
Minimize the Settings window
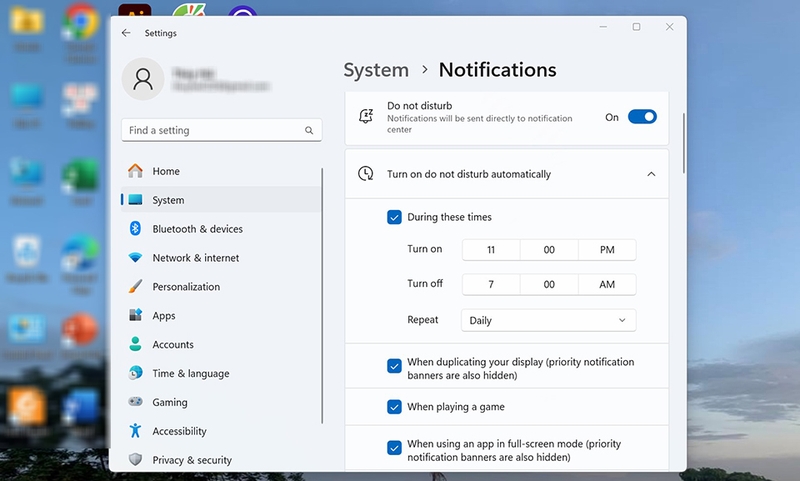pos(603,27)
